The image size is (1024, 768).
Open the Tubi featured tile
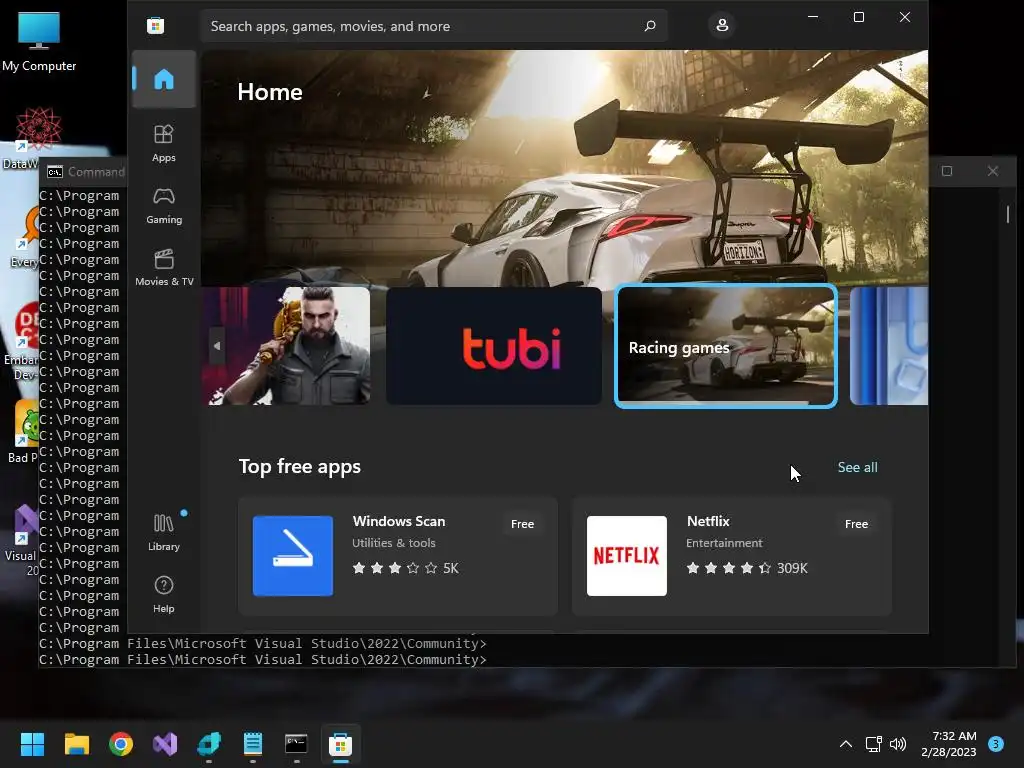click(494, 346)
